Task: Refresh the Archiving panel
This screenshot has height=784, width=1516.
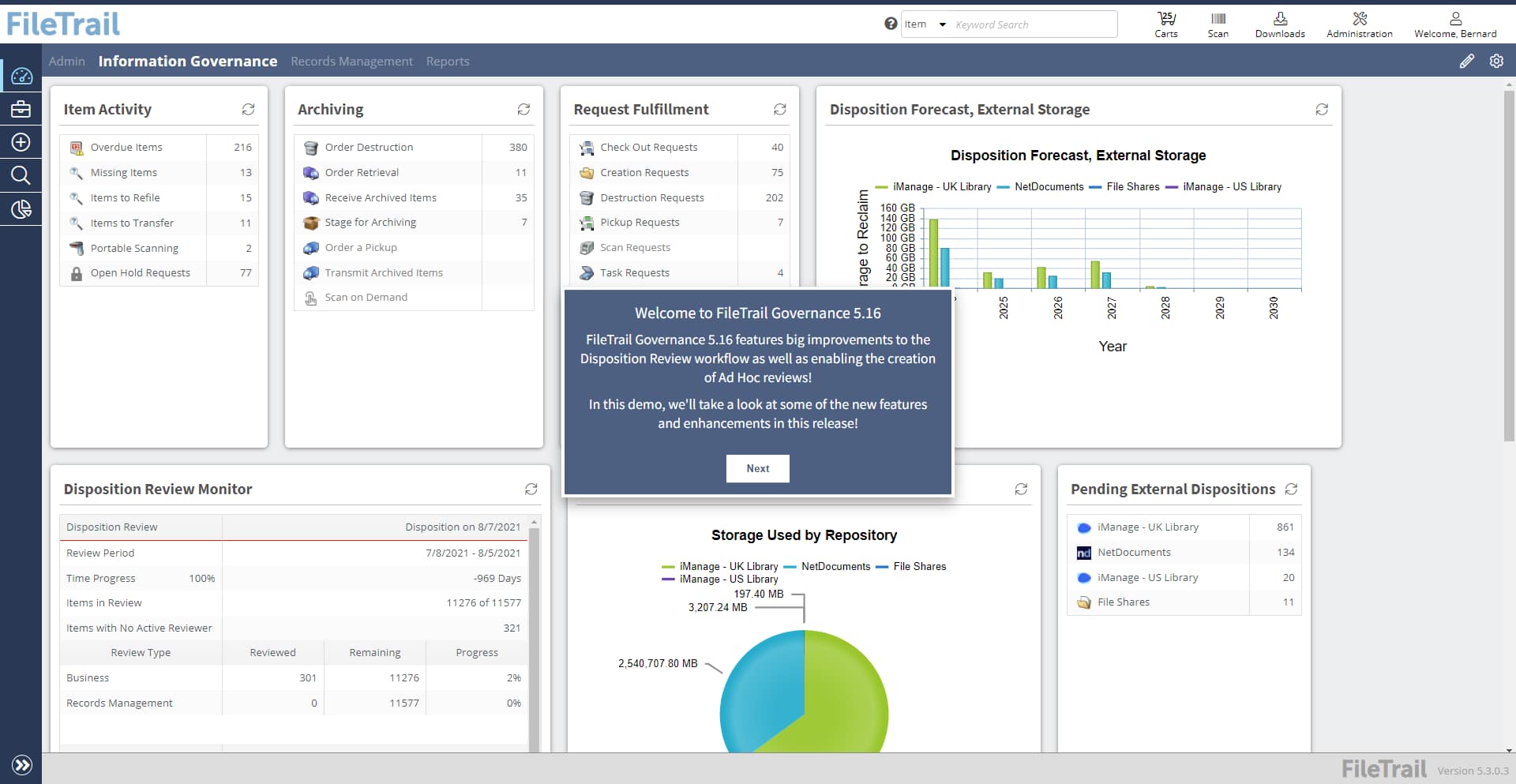Action: click(x=523, y=109)
